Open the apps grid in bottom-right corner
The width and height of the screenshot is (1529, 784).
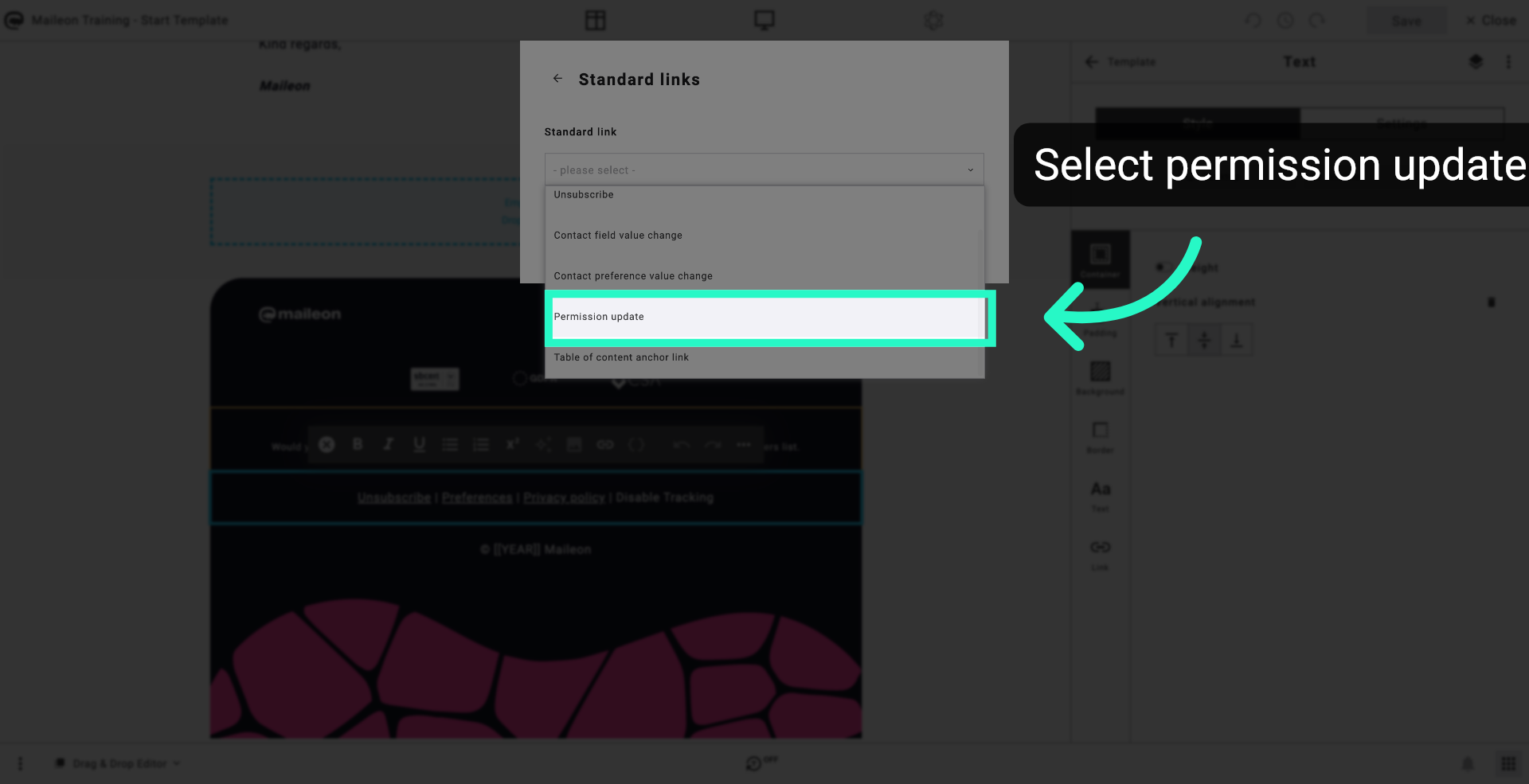(1508, 763)
